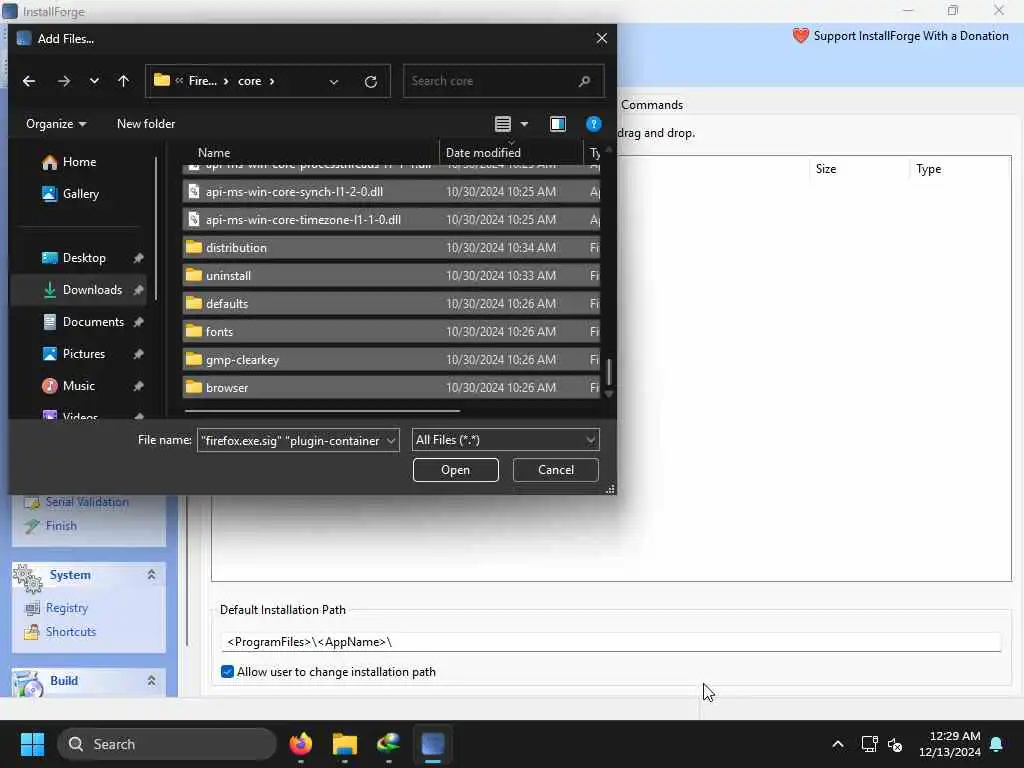Collapse the System section
The image size is (1024, 768).
click(x=152, y=575)
